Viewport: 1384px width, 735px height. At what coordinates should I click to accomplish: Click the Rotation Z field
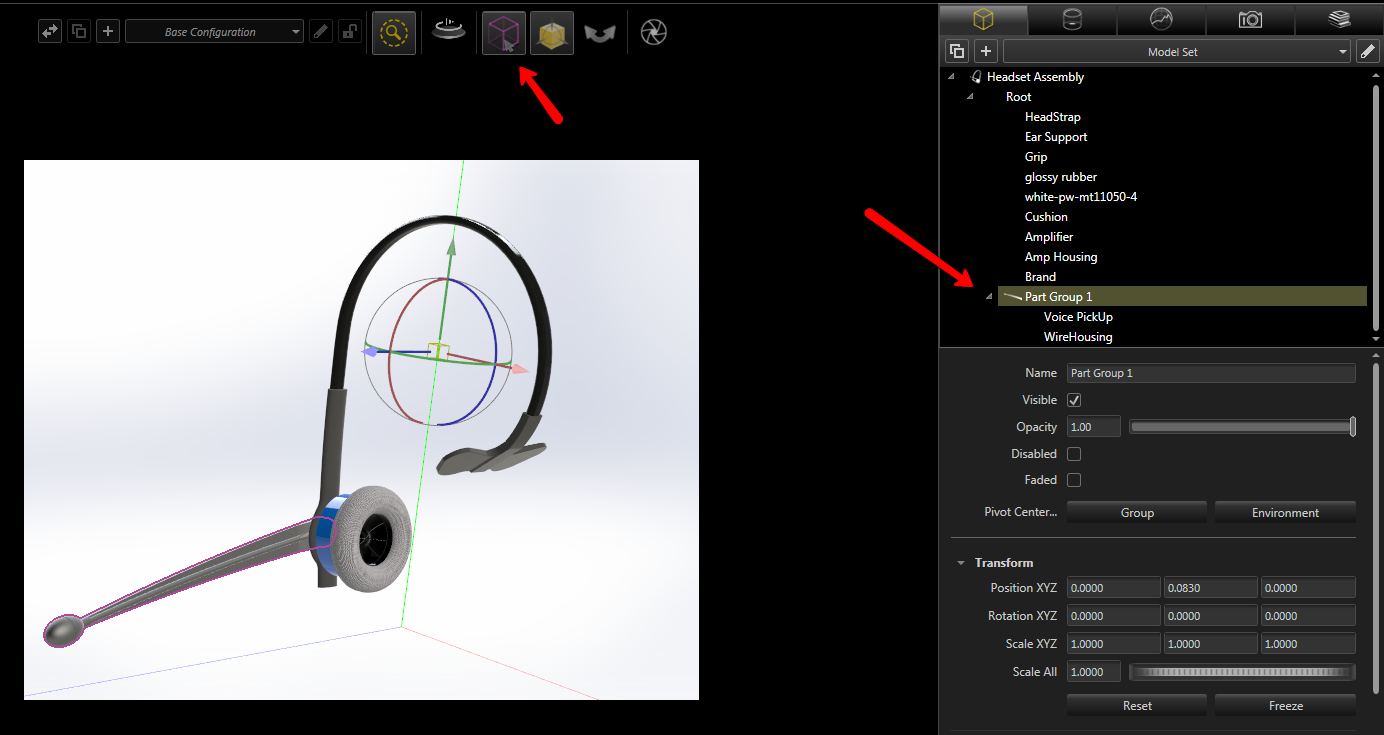[x=1308, y=616]
